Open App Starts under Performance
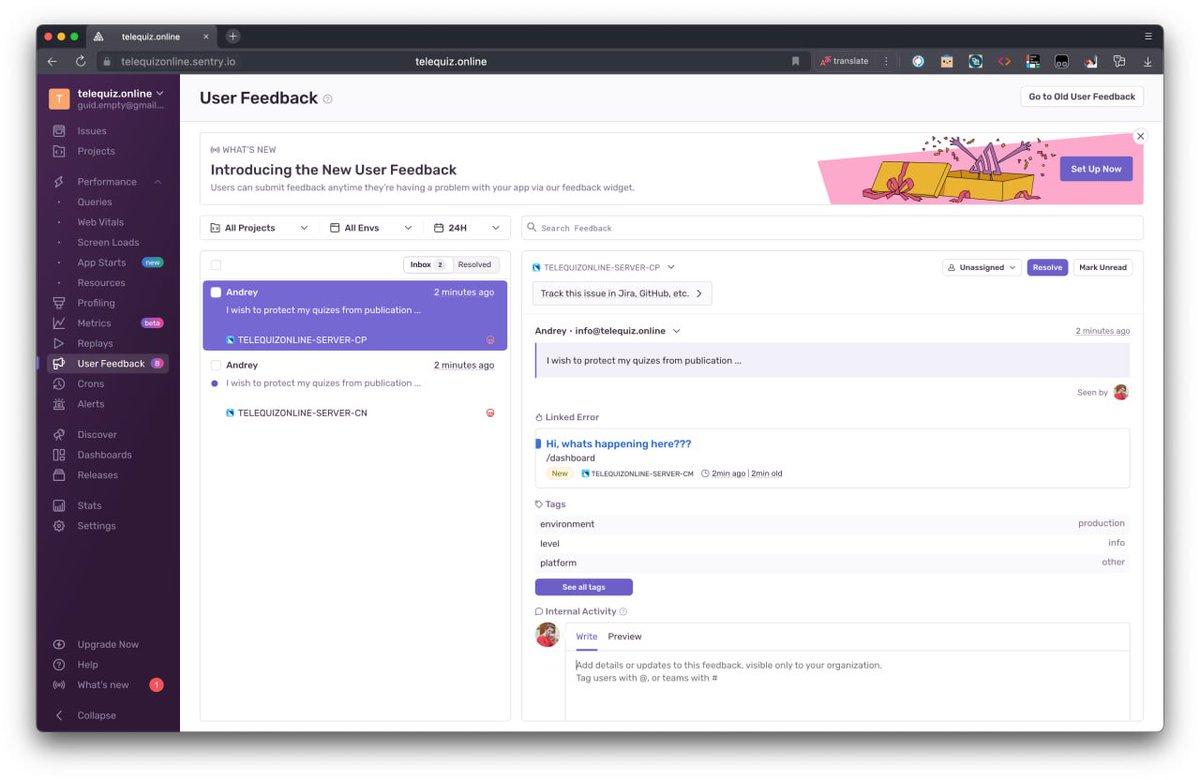This screenshot has width=1200, height=780. 102,263
